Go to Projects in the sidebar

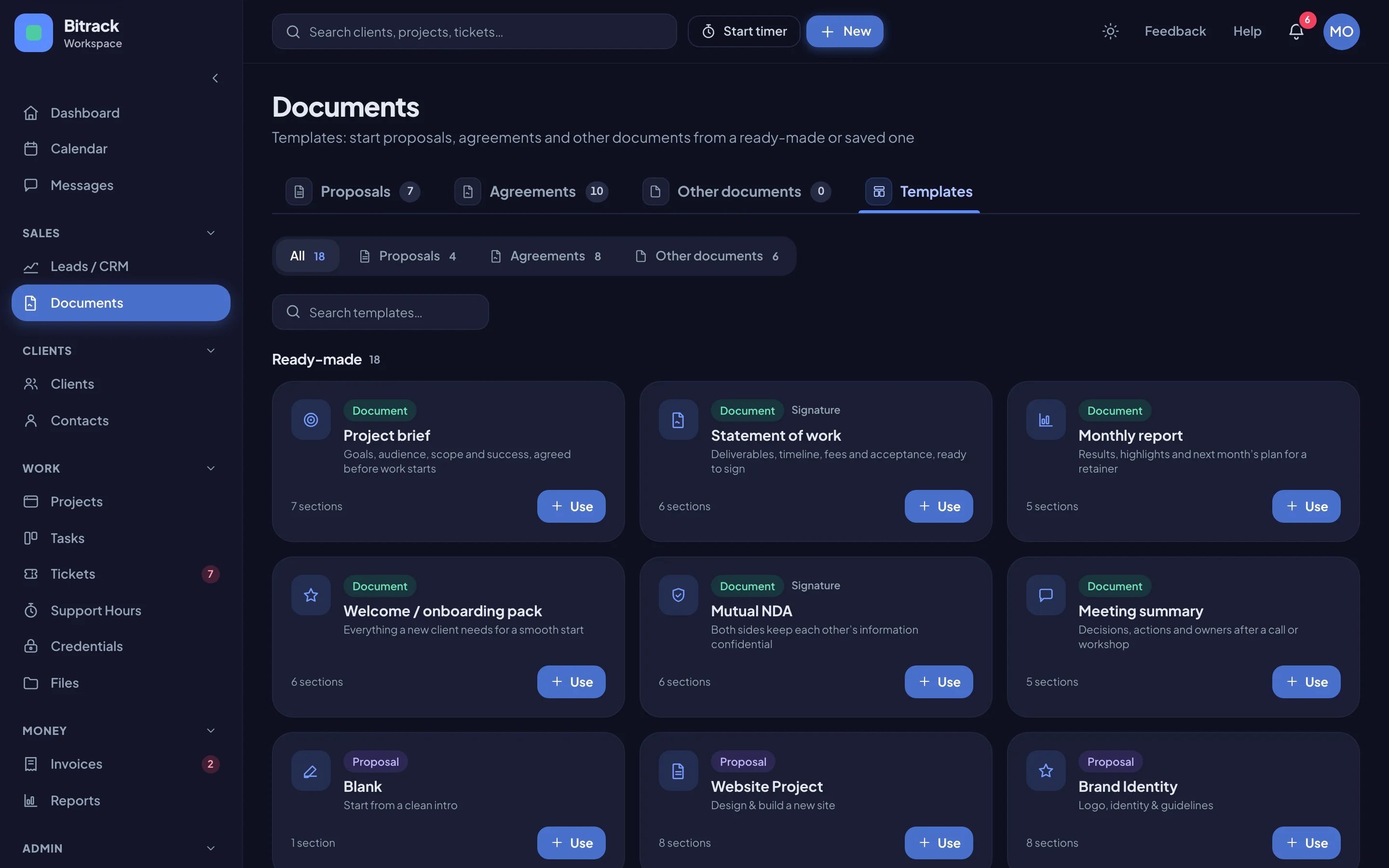click(121, 501)
